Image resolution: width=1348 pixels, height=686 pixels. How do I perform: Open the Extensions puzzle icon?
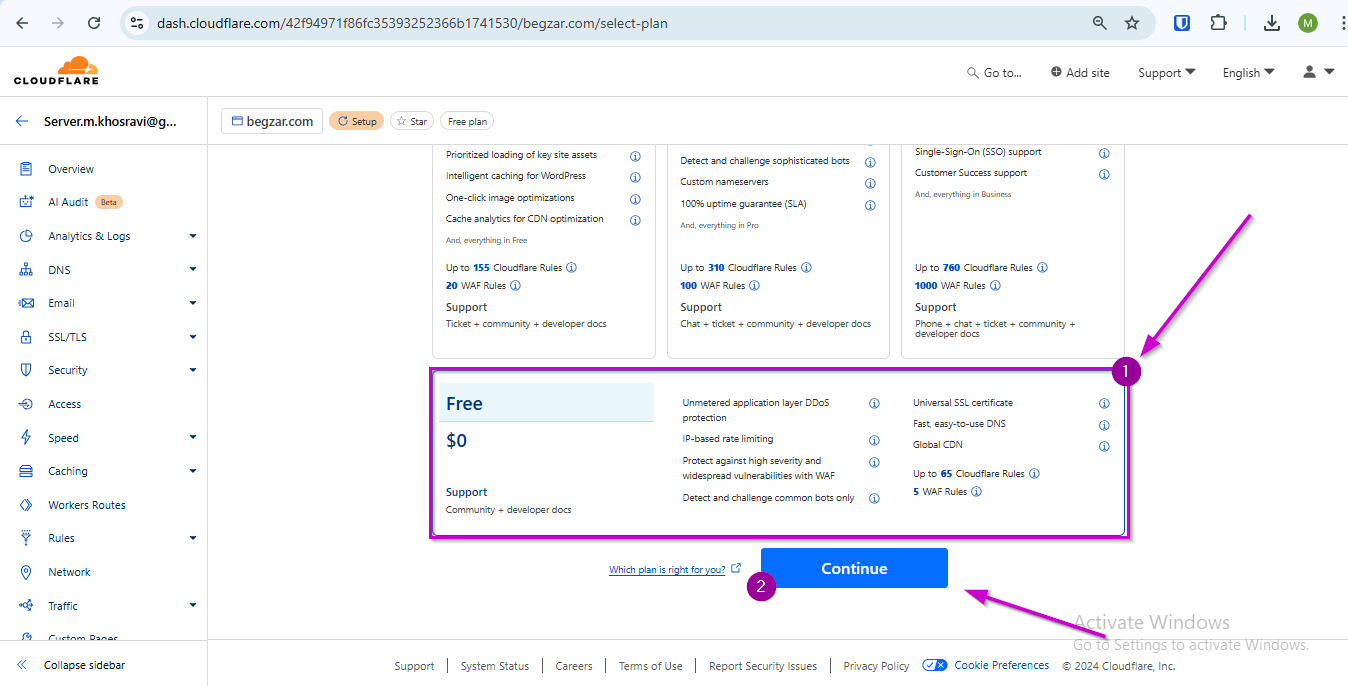click(1218, 23)
